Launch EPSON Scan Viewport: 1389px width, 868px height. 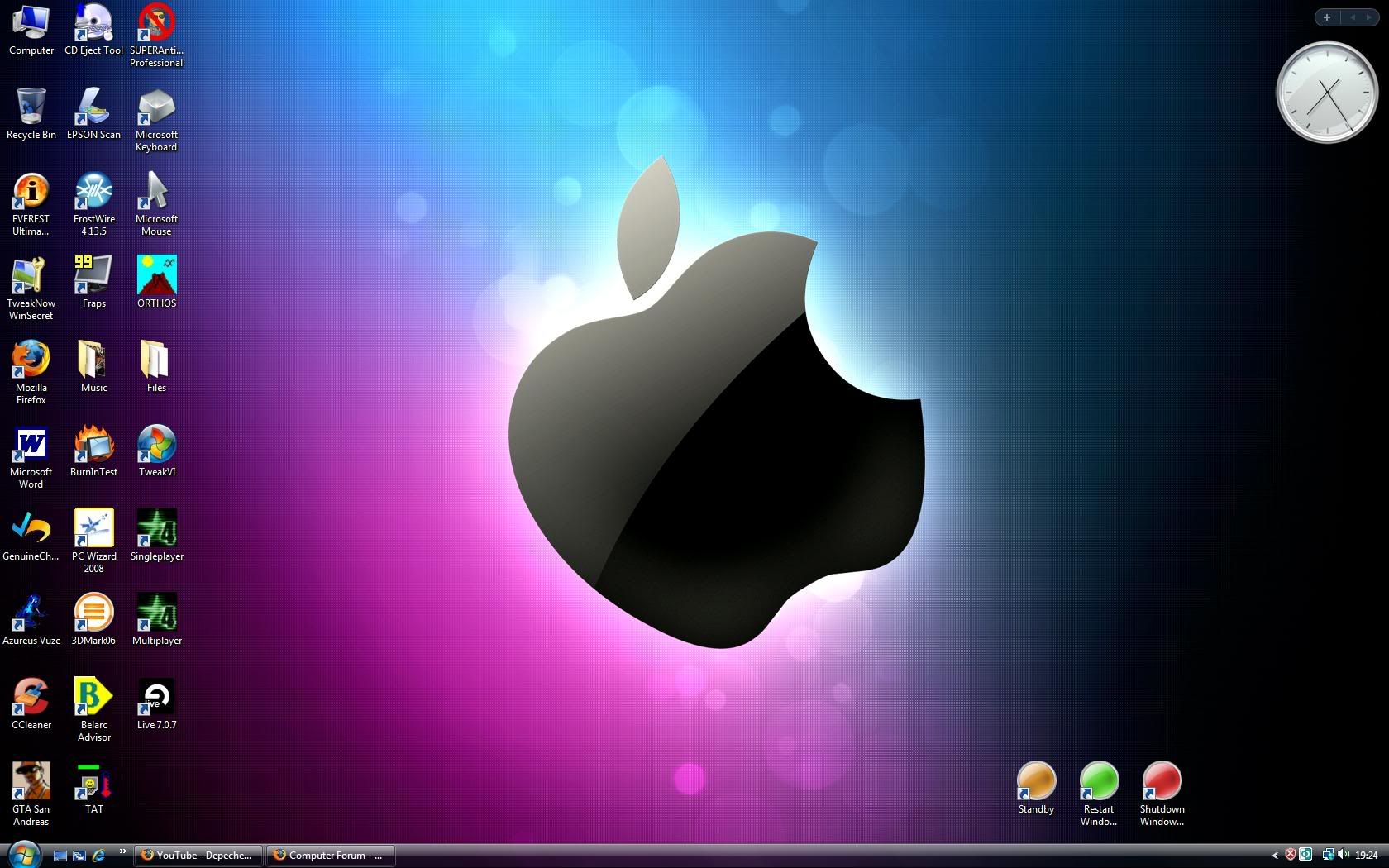93,113
